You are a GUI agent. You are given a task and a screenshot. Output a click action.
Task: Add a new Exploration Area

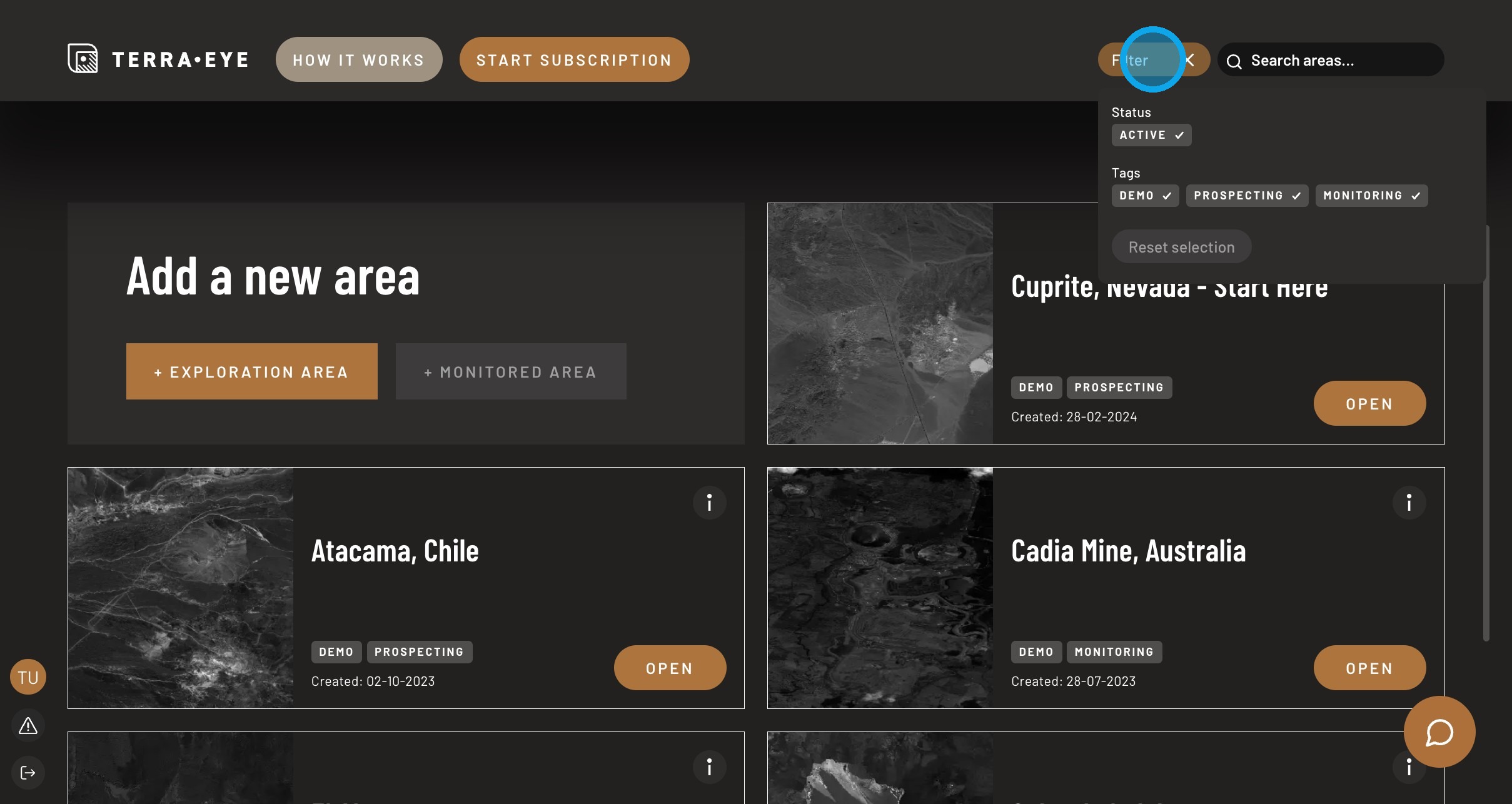pos(251,371)
